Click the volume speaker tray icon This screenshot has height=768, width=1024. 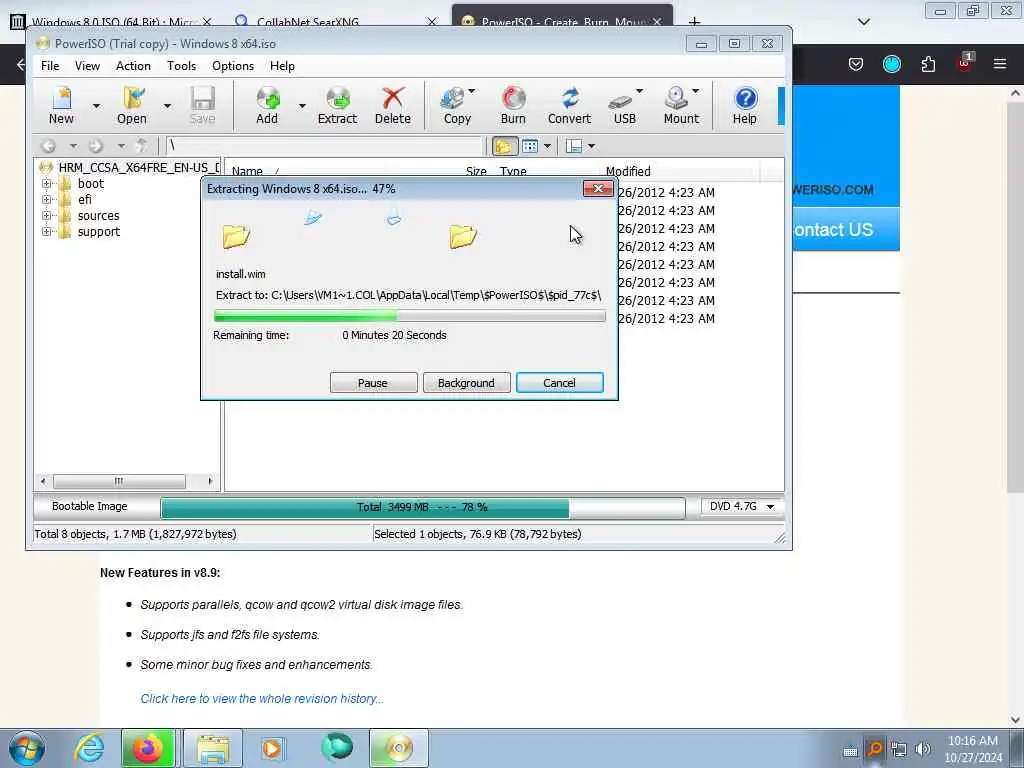pyautogui.click(x=923, y=749)
